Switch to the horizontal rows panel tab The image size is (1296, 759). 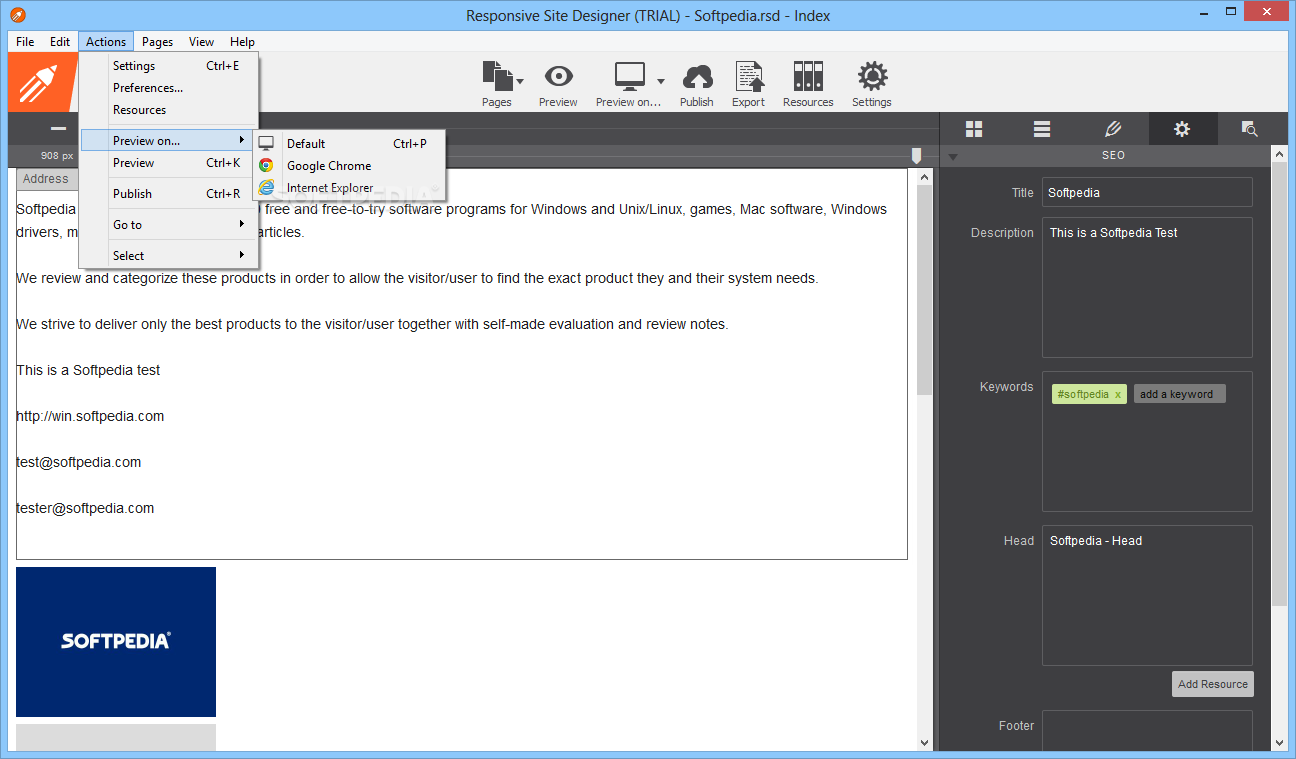tap(1042, 129)
